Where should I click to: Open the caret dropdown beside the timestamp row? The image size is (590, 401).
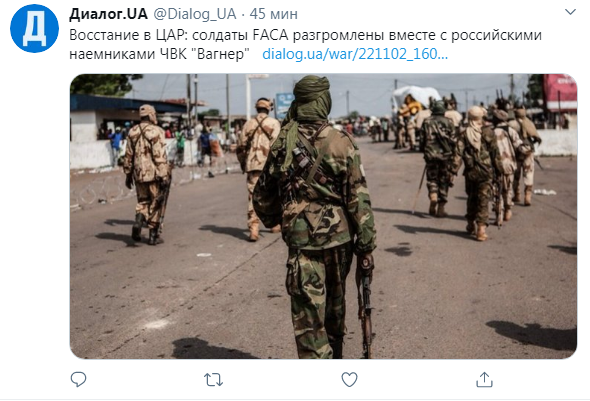click(570, 12)
